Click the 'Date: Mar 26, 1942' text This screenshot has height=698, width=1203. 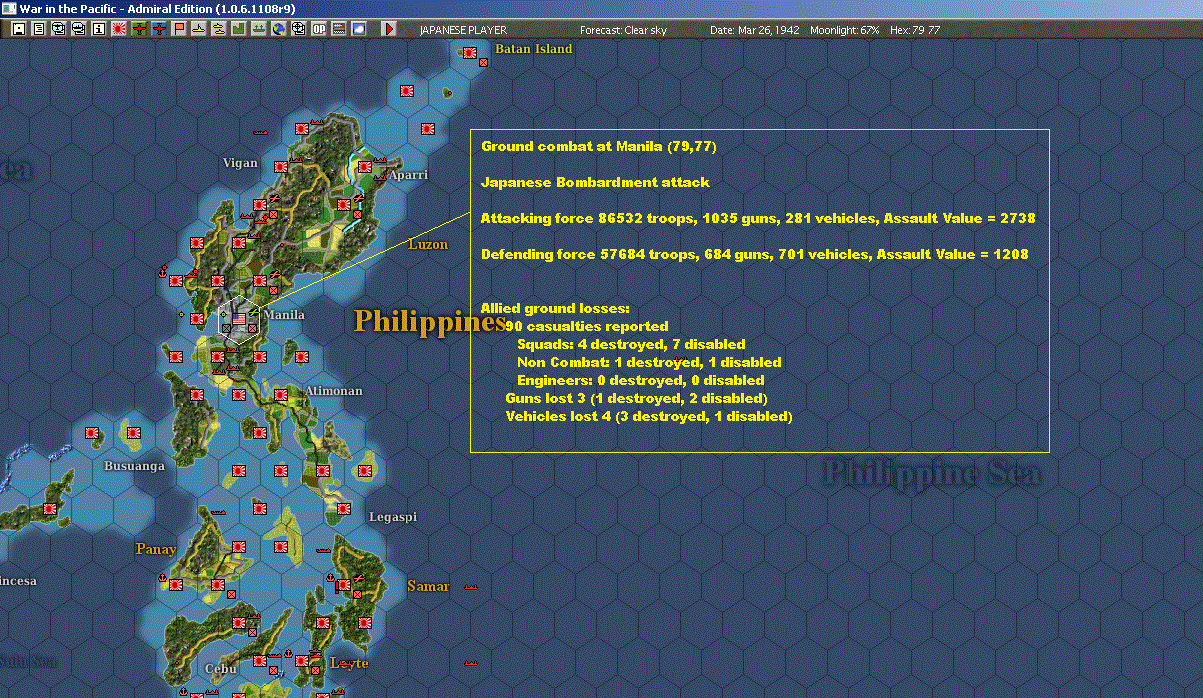[755, 30]
